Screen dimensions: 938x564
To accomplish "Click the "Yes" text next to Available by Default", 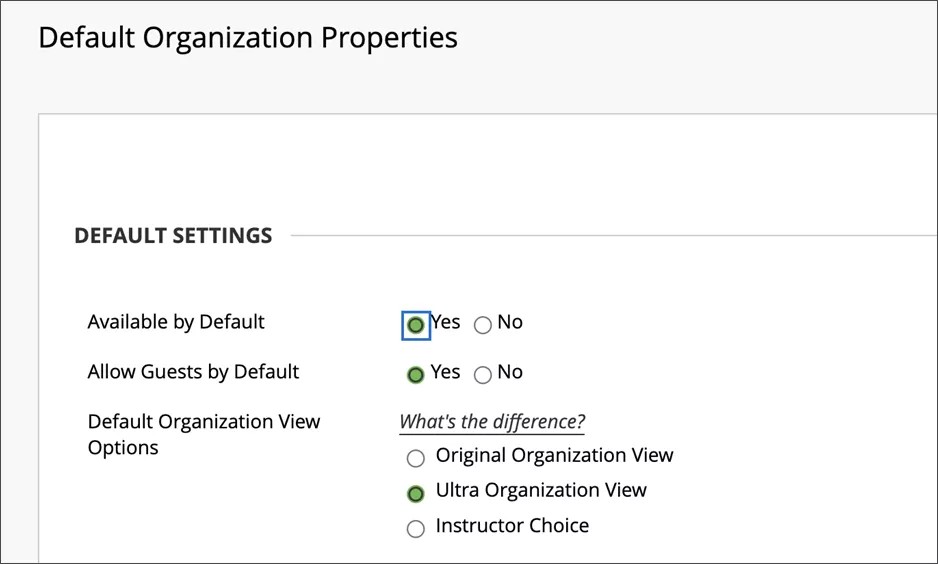I will point(445,322).
